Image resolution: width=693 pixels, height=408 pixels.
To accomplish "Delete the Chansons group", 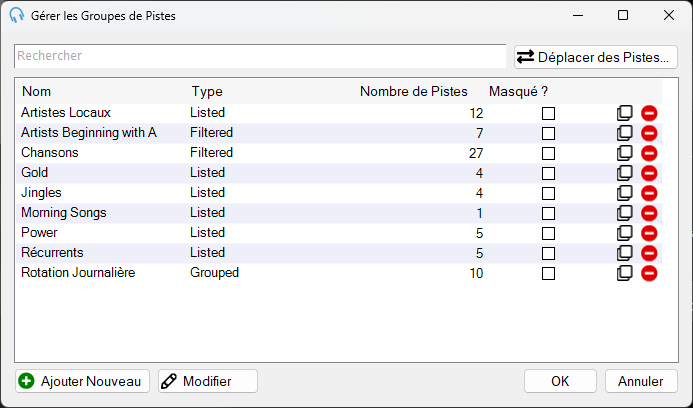I will [649, 153].
